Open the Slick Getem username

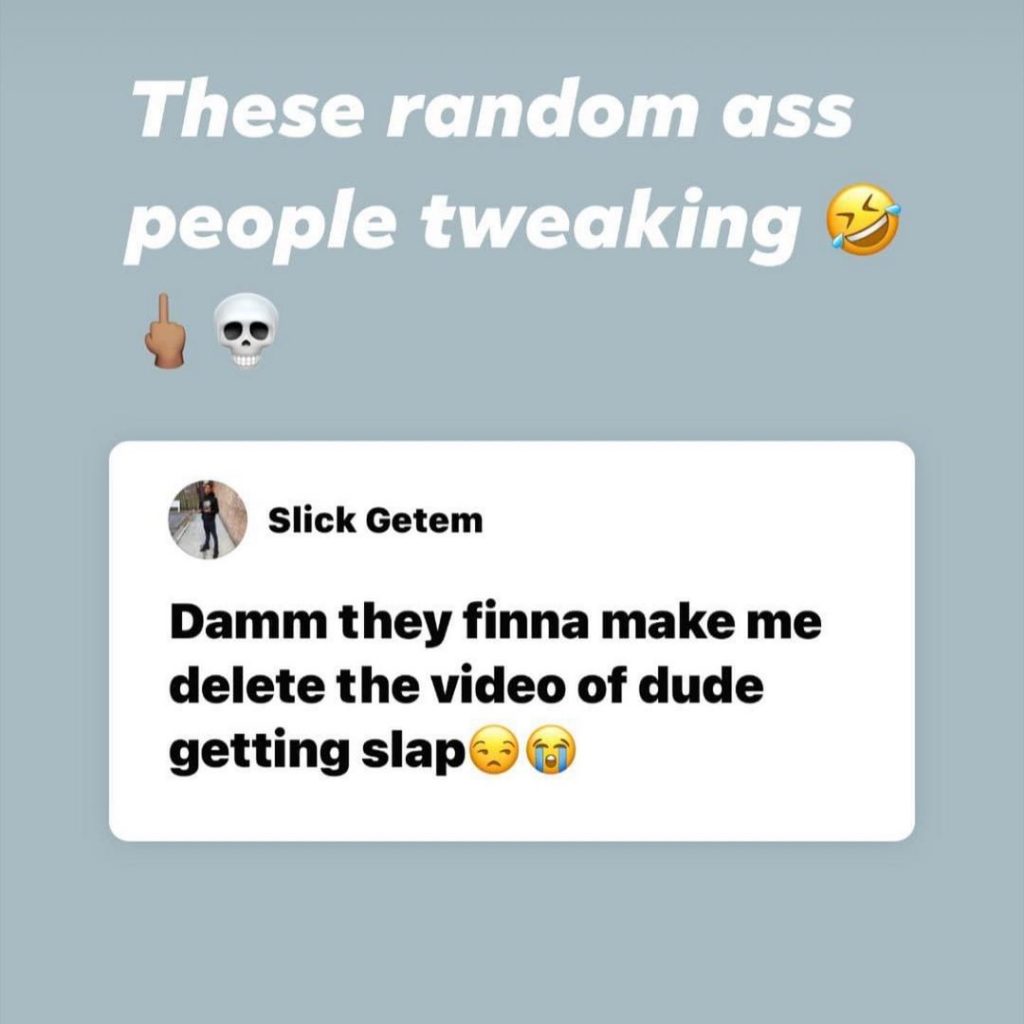pos(376,520)
